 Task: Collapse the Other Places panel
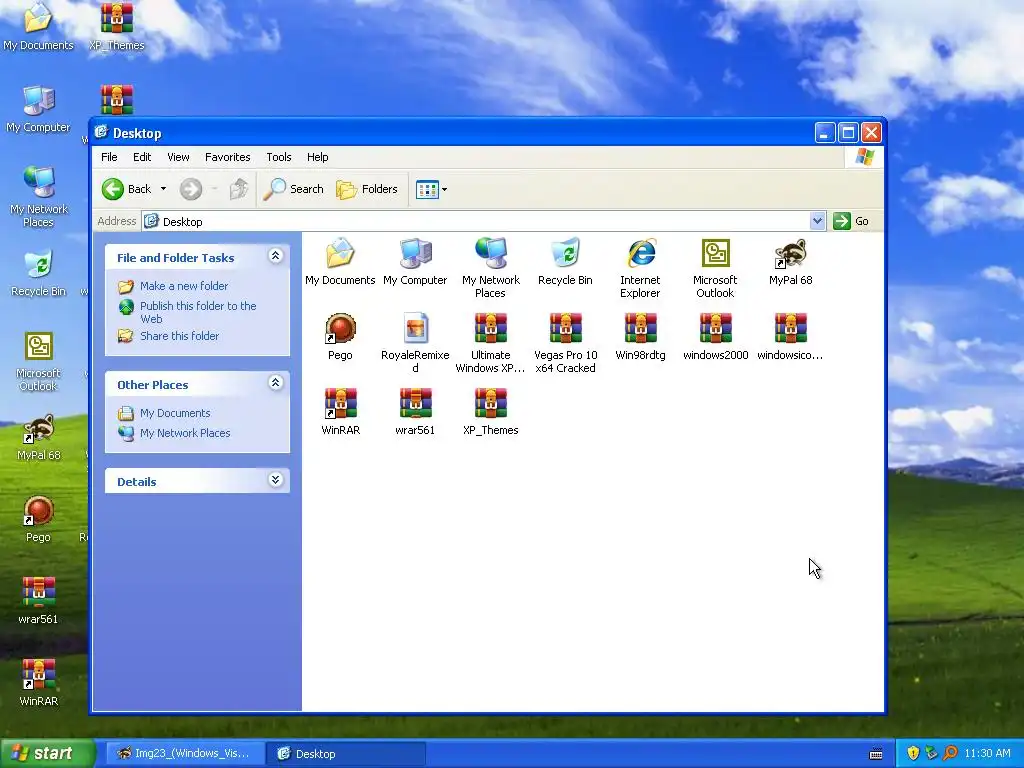pyautogui.click(x=276, y=383)
